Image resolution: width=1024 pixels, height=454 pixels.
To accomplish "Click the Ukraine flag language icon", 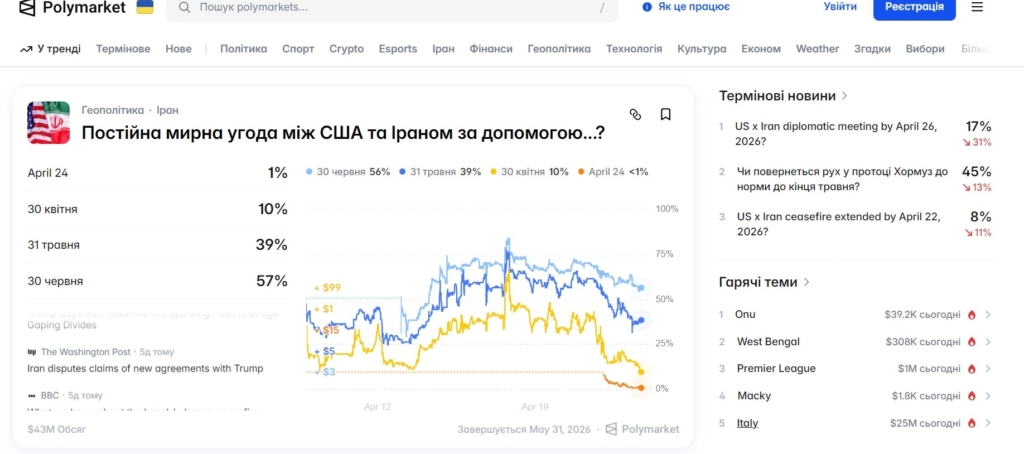I will pyautogui.click(x=145, y=8).
